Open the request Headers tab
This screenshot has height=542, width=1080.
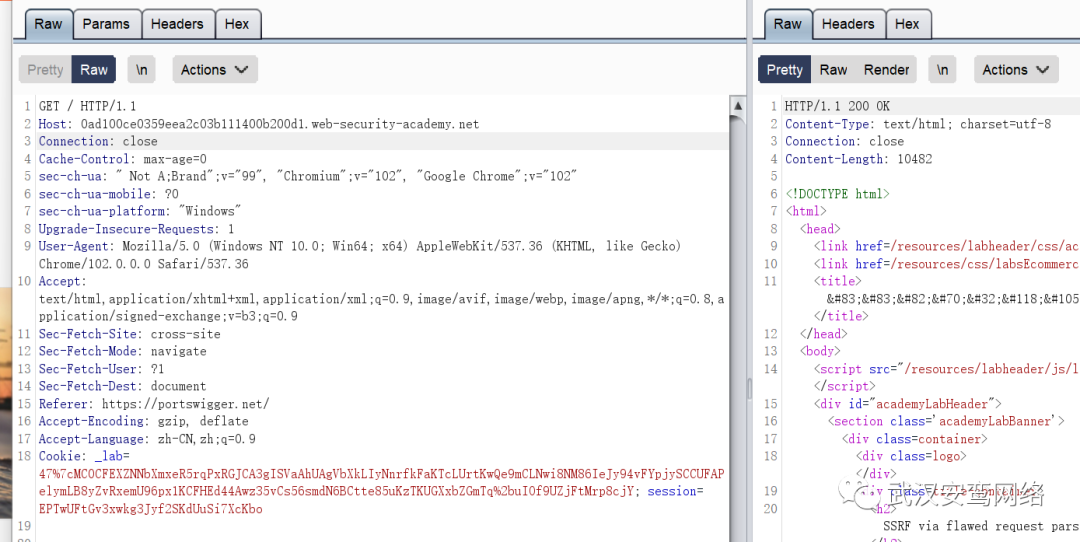pos(177,24)
